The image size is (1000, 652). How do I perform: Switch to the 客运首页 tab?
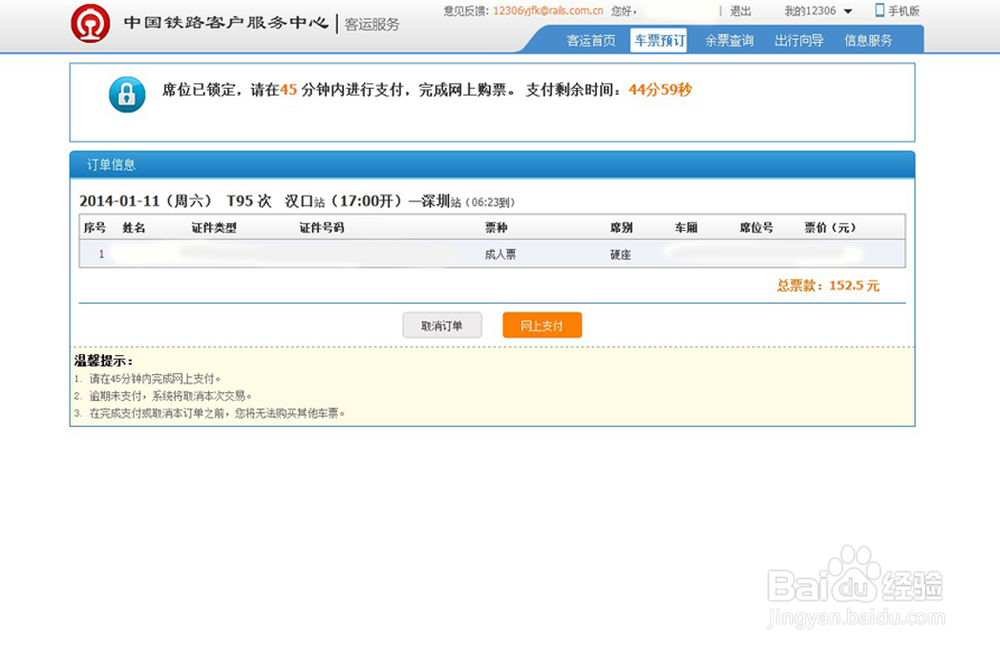[589, 42]
